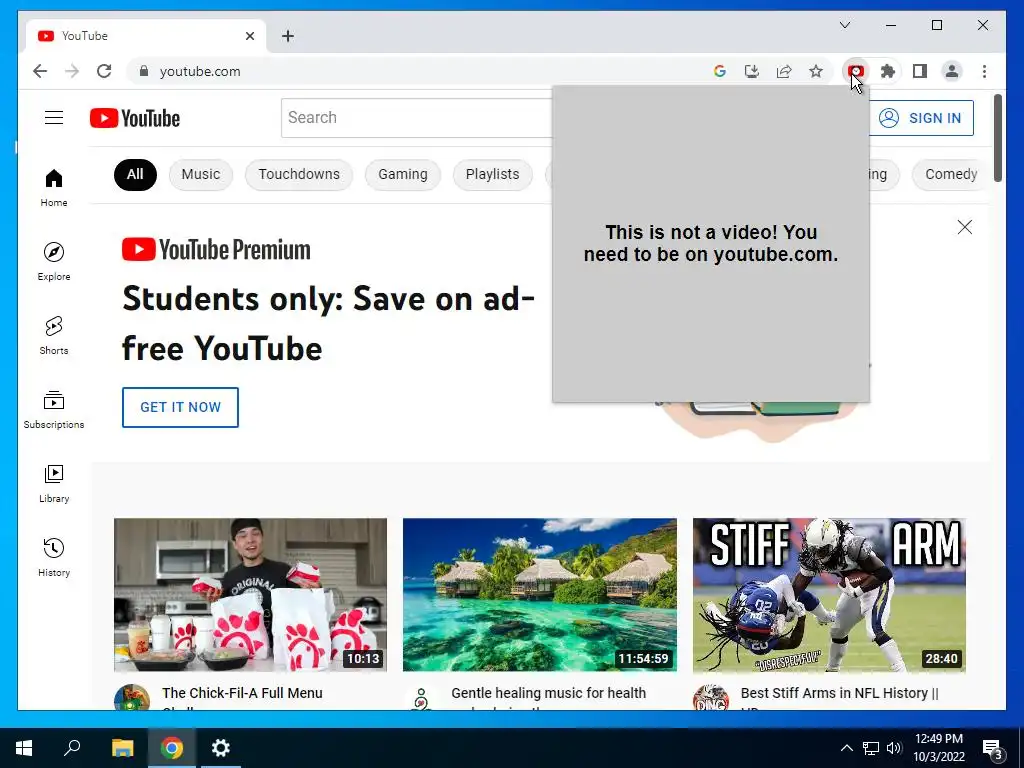Select the All filter chip
The width and height of the screenshot is (1024, 768).
click(x=135, y=174)
